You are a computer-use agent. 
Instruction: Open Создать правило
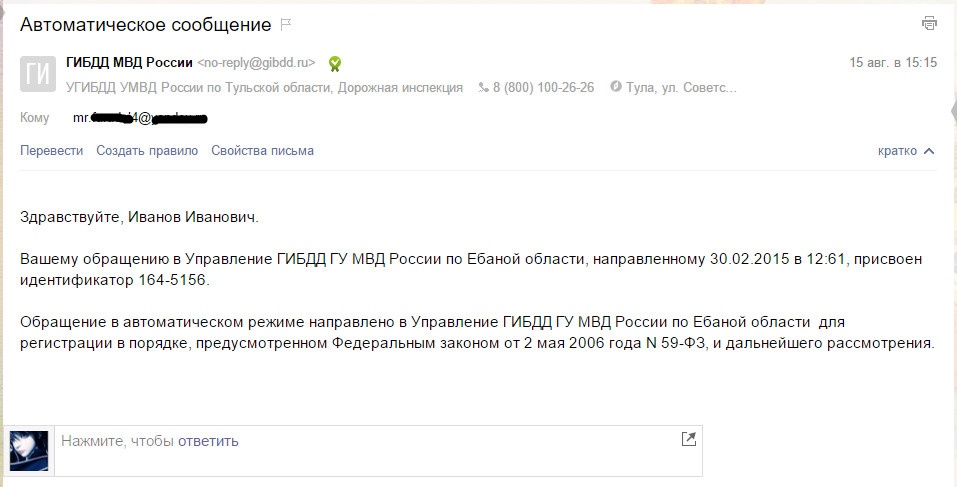147,151
